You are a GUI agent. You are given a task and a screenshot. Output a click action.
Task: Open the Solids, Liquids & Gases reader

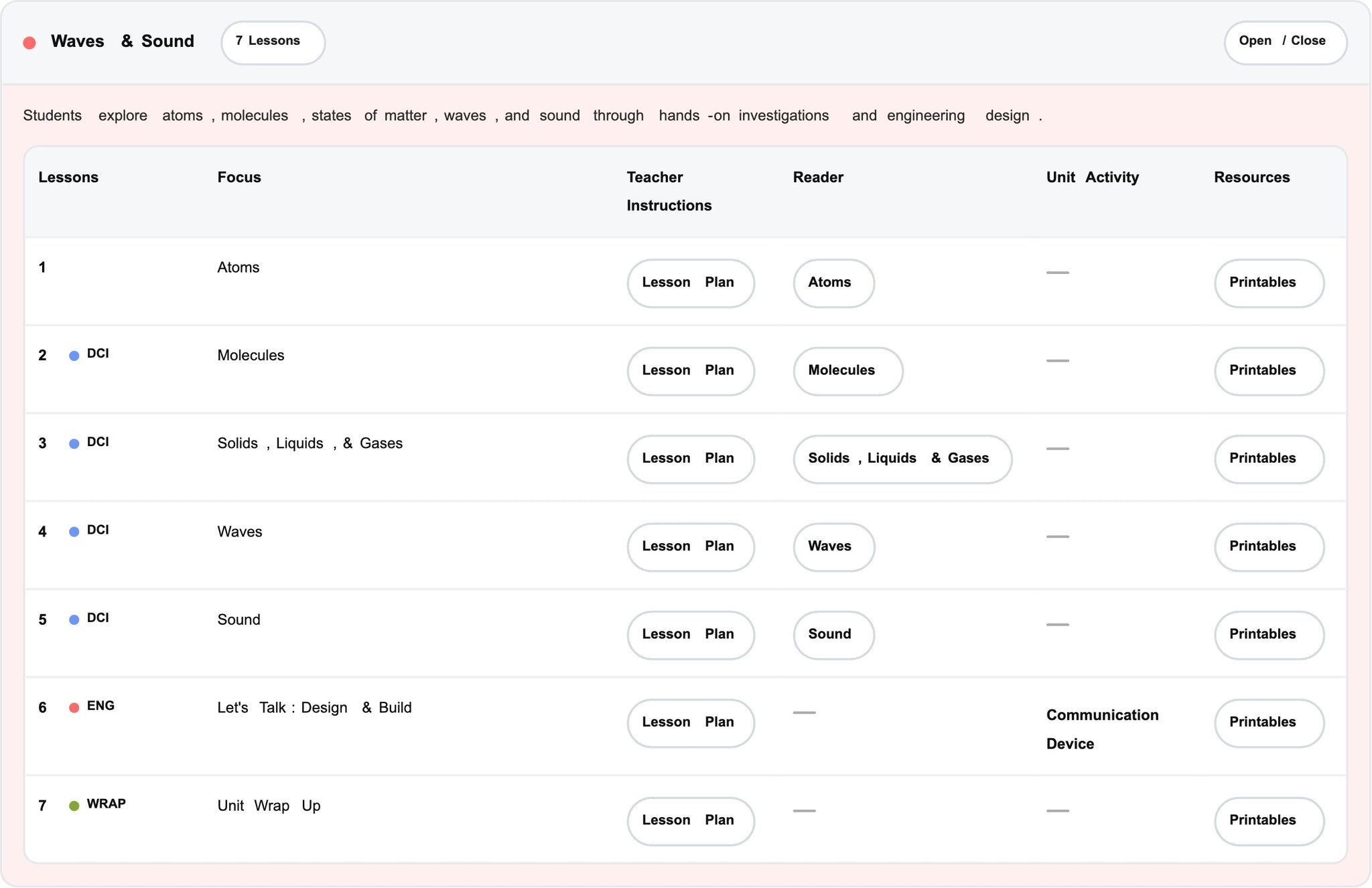tap(902, 459)
